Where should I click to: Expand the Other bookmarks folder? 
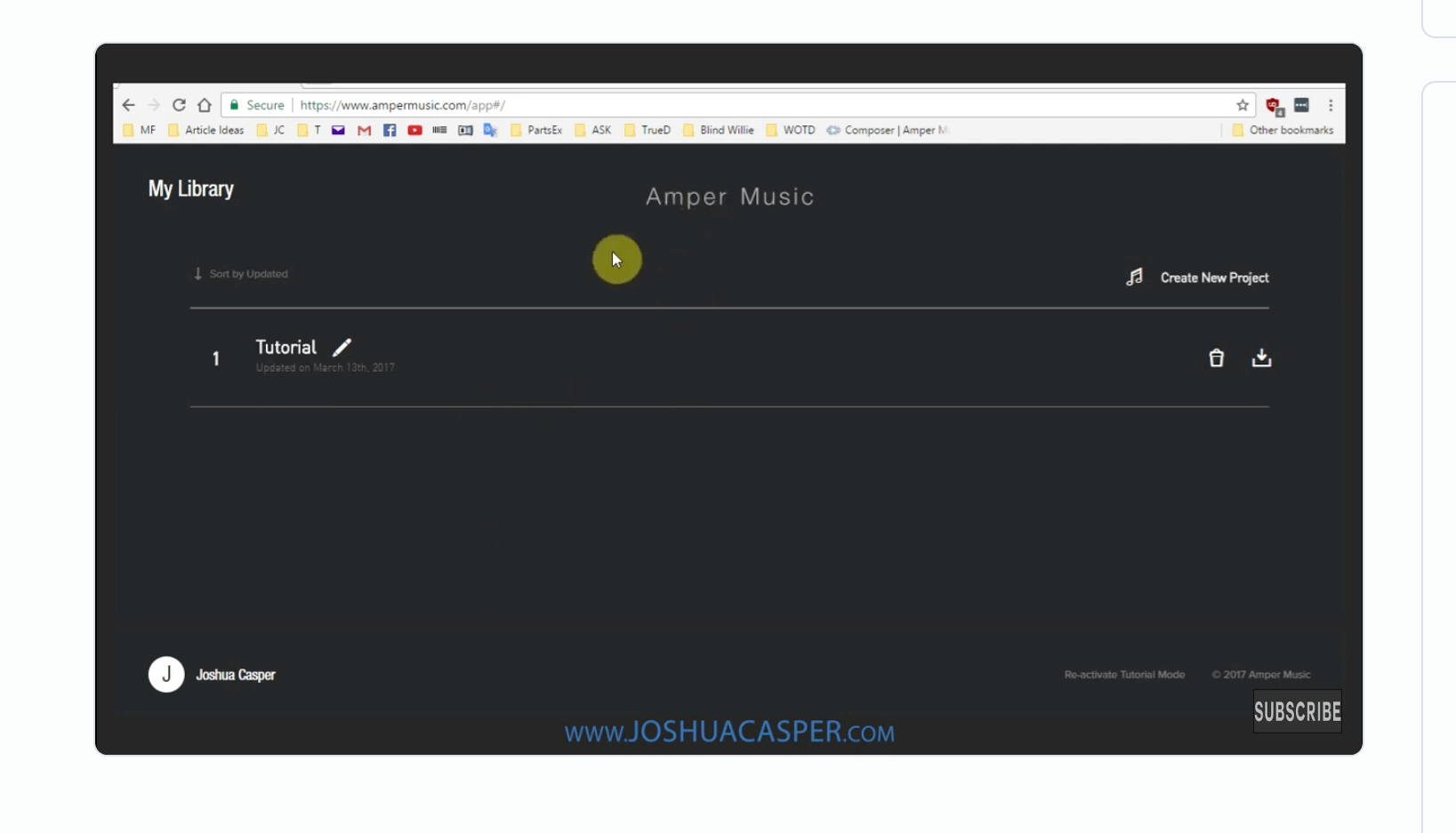(x=1283, y=131)
